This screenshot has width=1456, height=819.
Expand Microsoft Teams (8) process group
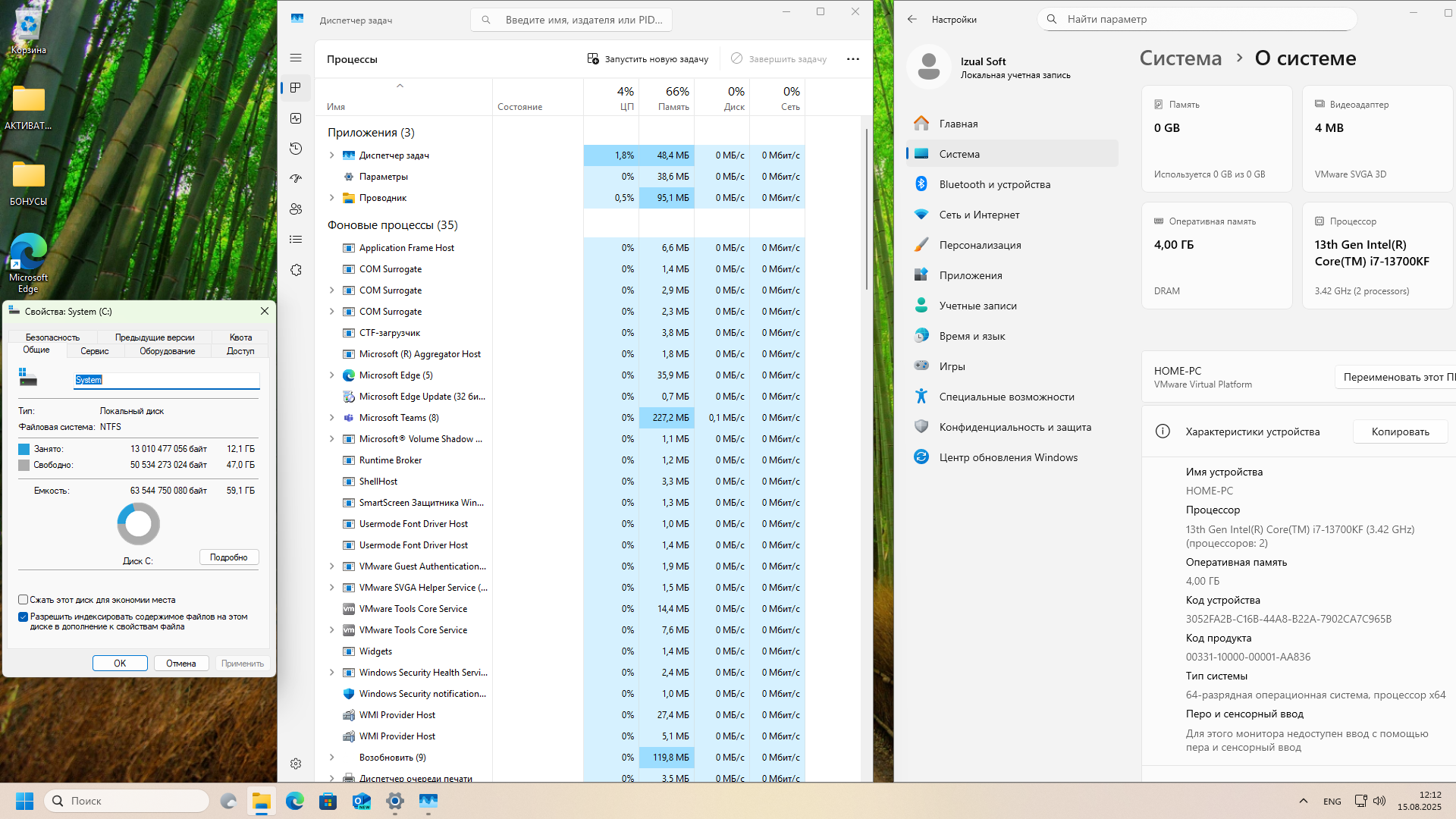(331, 418)
